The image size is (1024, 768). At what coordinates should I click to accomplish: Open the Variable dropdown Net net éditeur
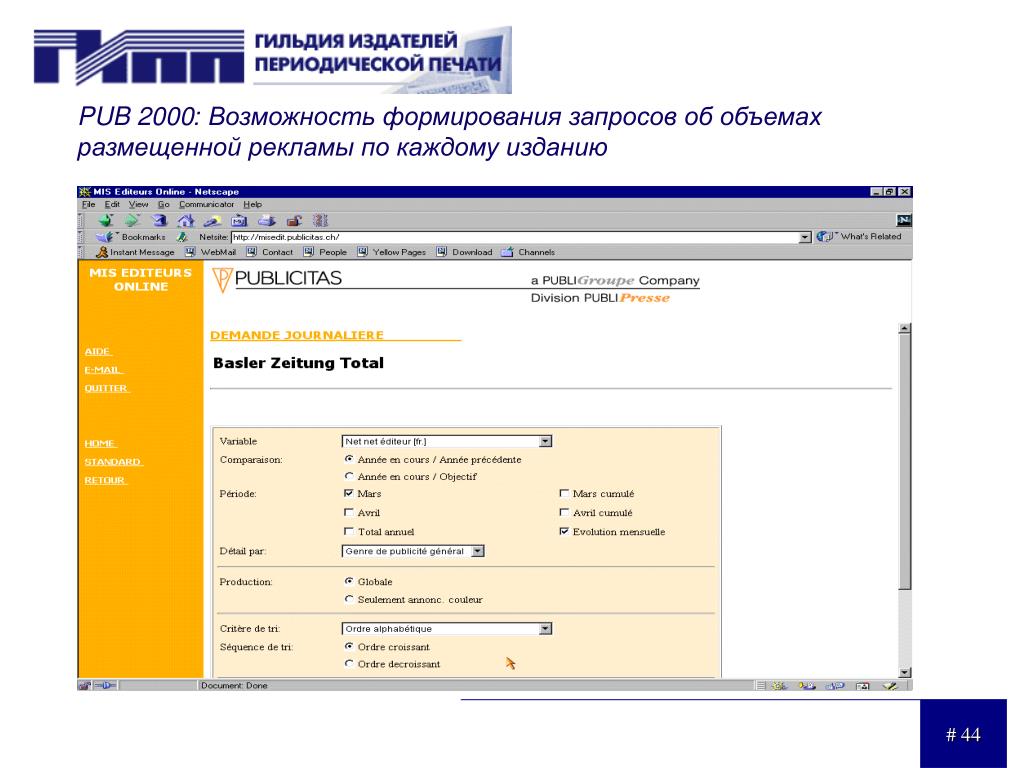pyautogui.click(x=447, y=441)
